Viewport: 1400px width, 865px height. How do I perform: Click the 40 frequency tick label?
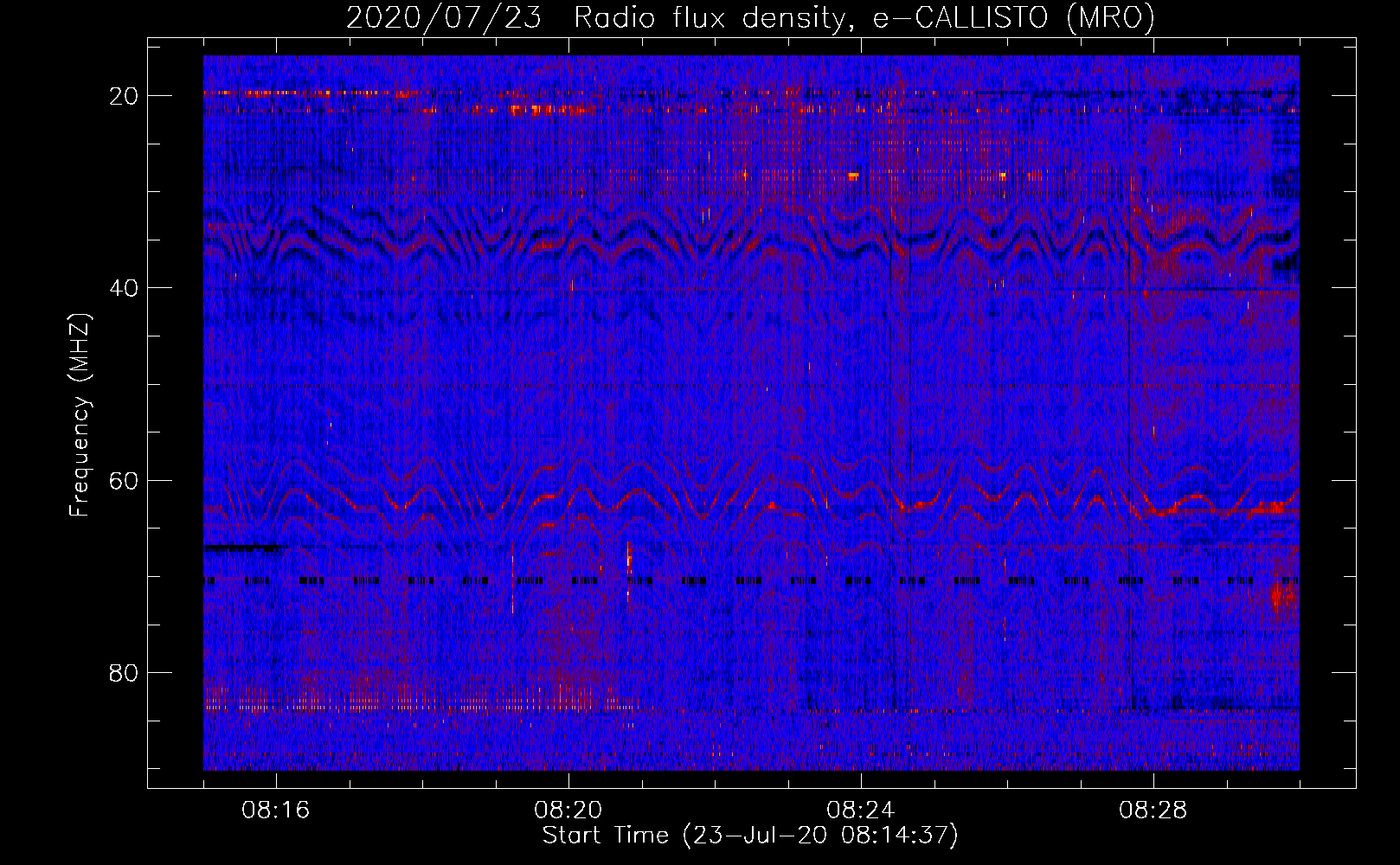tap(125, 288)
